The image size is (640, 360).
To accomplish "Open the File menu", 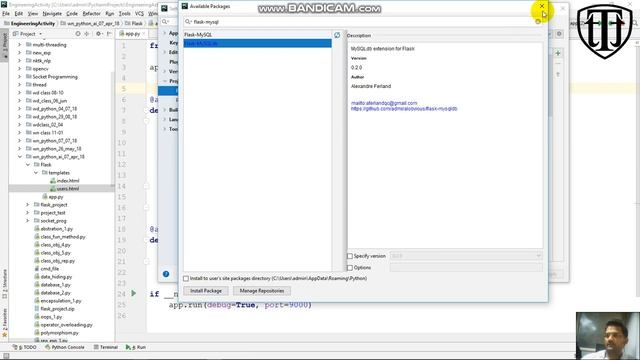I will (6, 13).
